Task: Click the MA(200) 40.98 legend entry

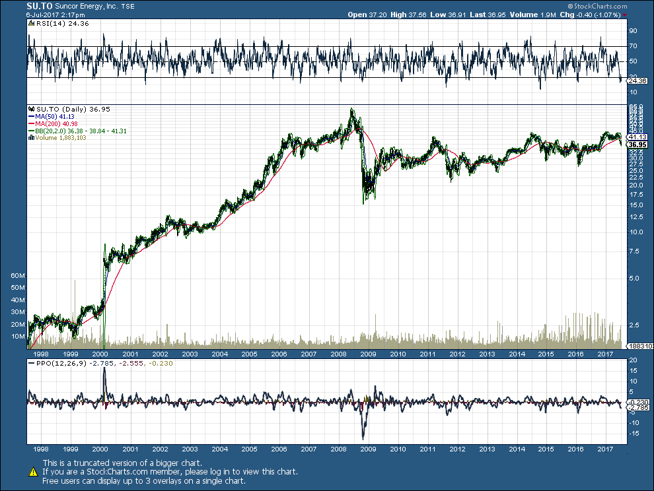Action: click(x=56, y=124)
